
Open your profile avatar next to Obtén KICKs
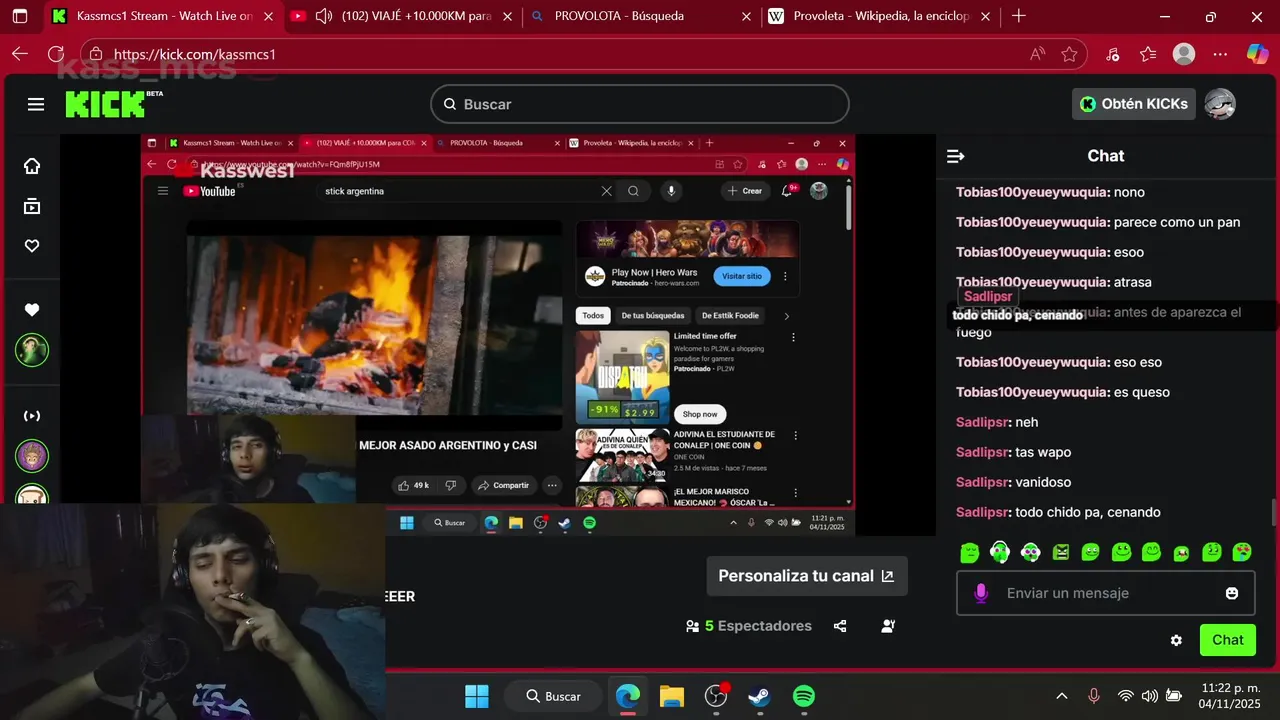click(1219, 104)
